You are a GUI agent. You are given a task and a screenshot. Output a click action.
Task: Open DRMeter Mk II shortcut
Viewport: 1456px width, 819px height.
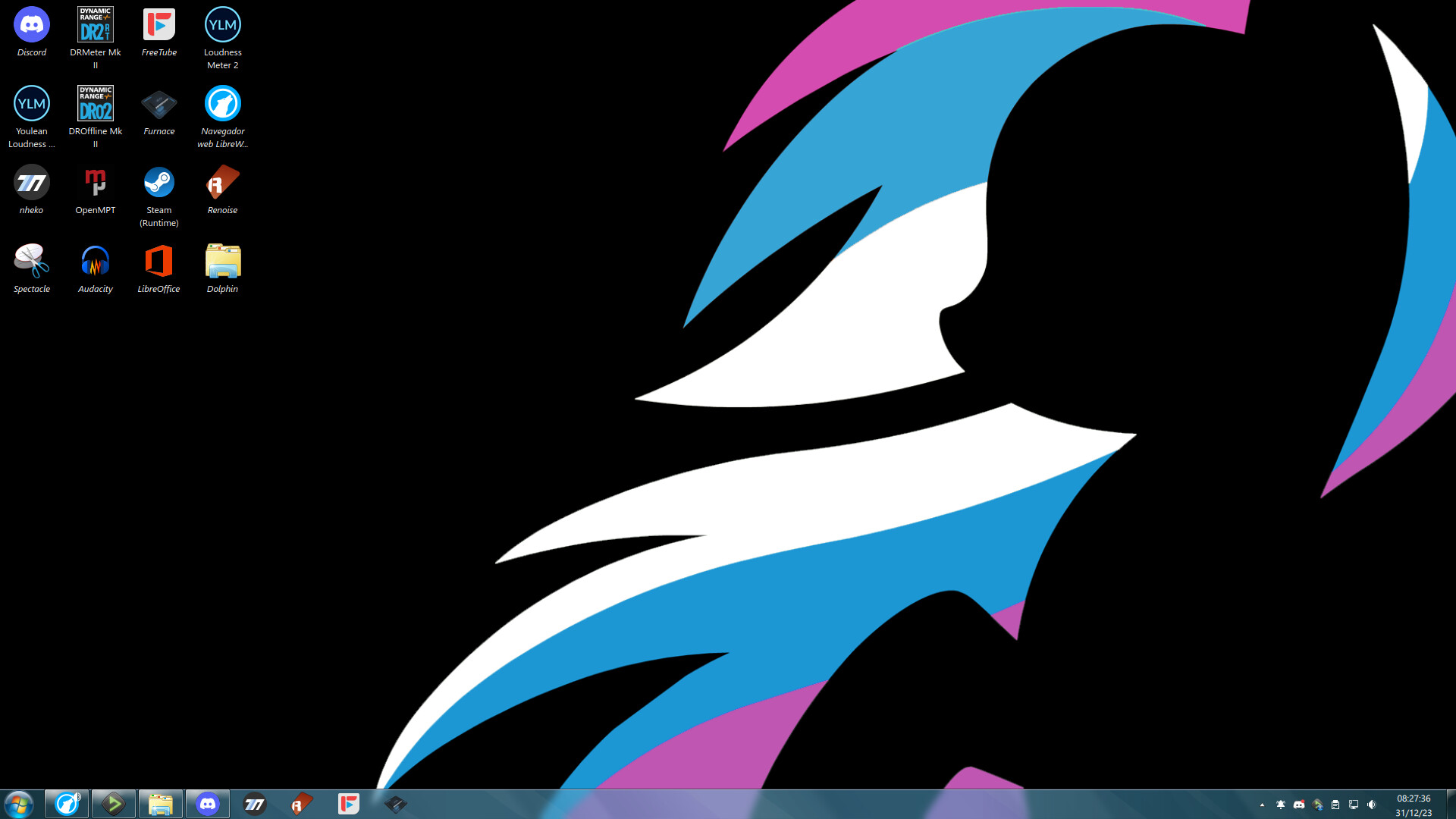point(96,26)
